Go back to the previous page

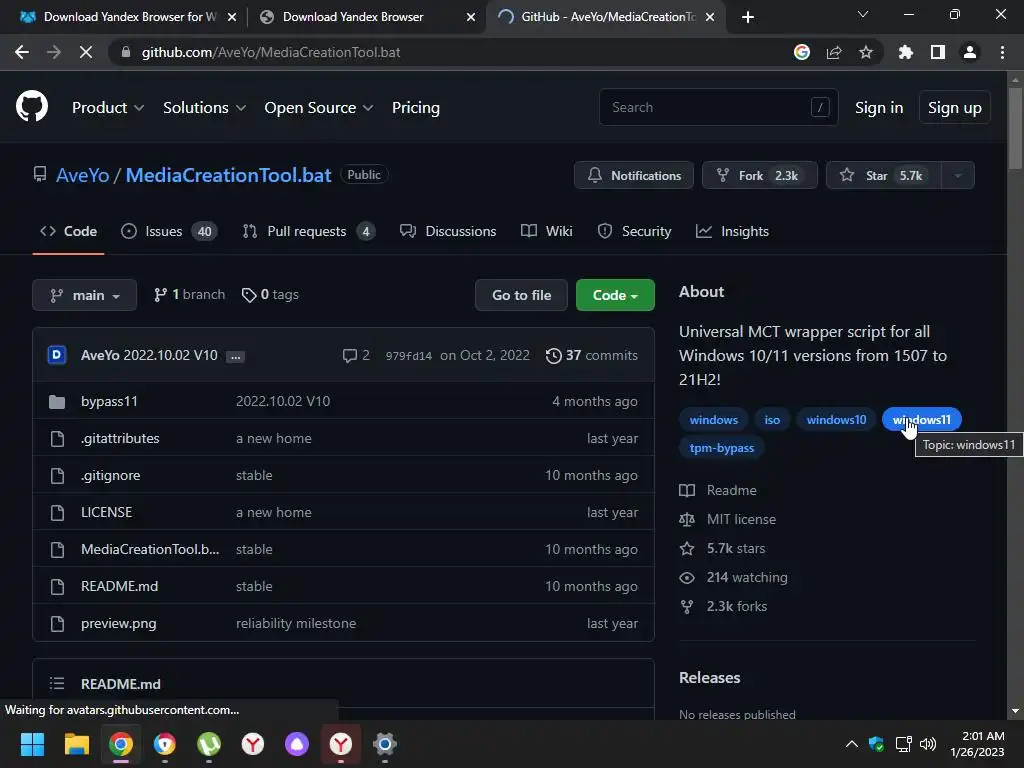pyautogui.click(x=22, y=52)
